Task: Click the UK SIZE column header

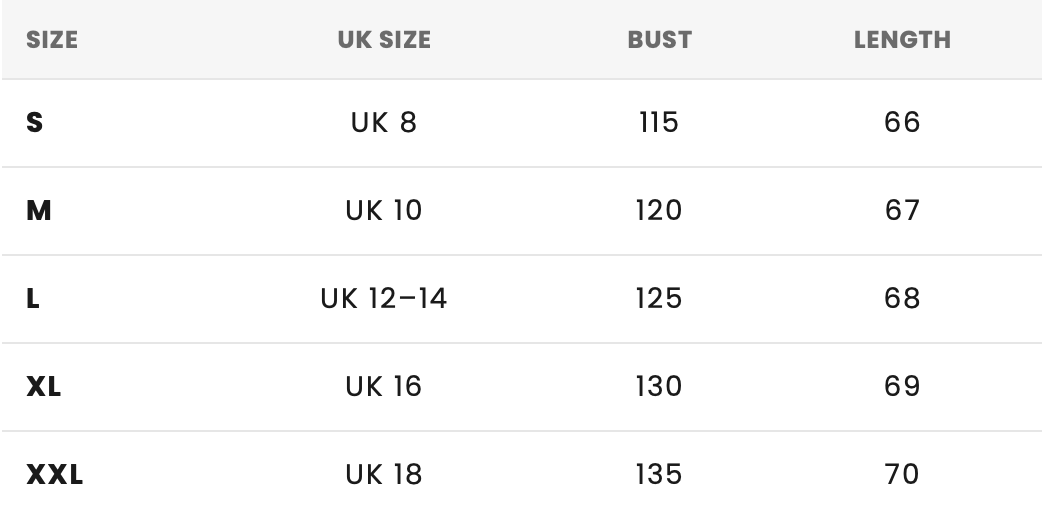Action: 384,40
